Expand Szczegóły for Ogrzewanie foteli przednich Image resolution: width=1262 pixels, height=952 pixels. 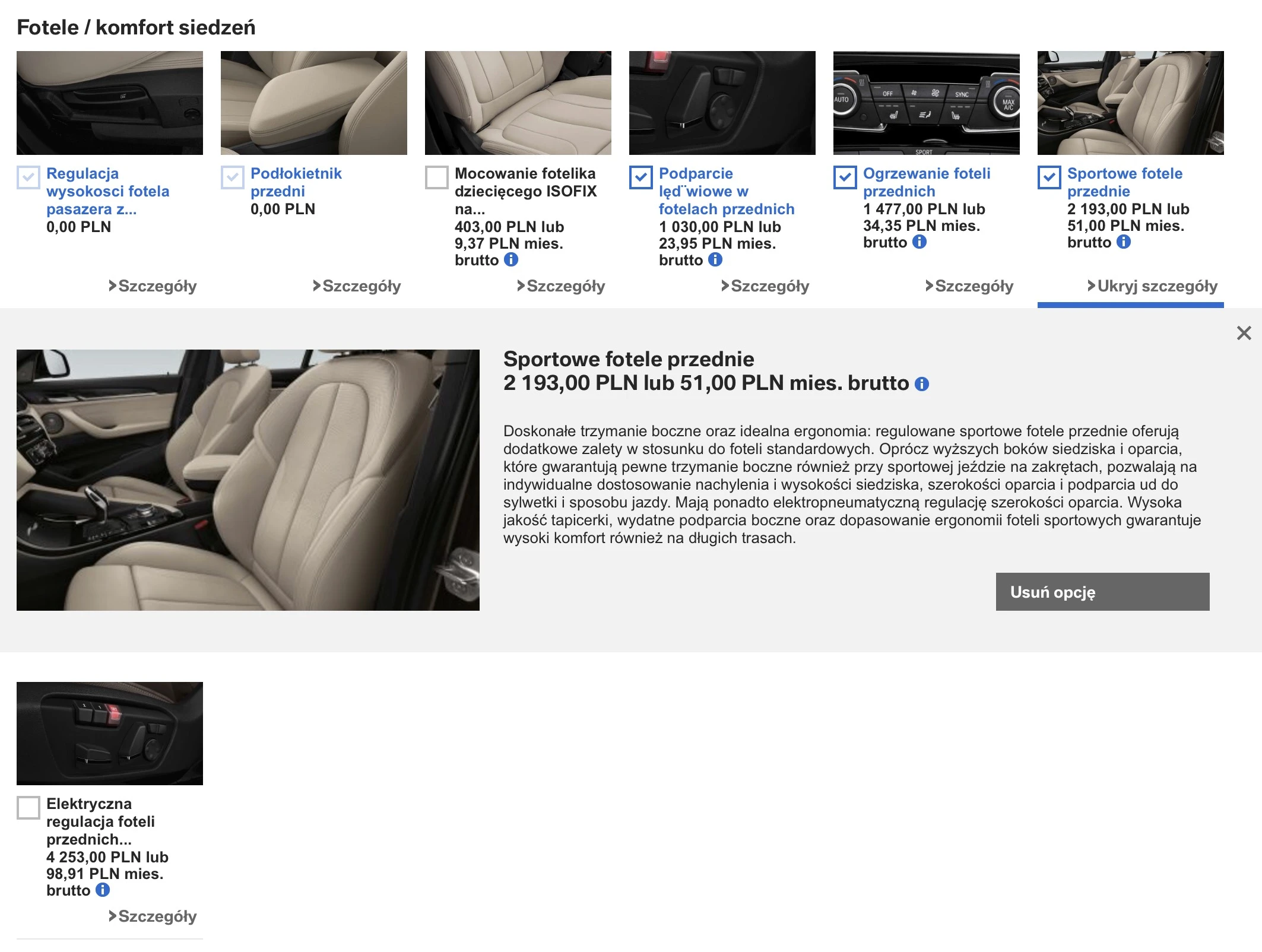pos(969,286)
